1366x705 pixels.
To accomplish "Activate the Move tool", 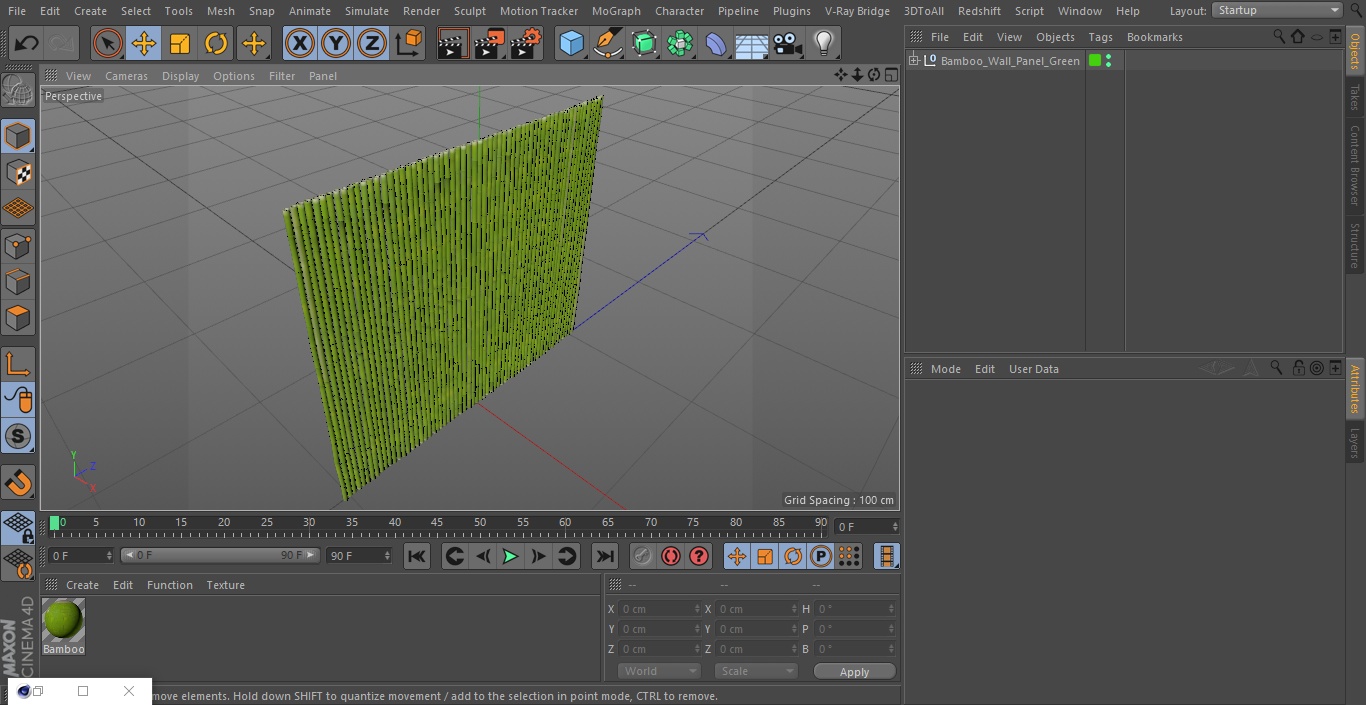I will point(144,44).
